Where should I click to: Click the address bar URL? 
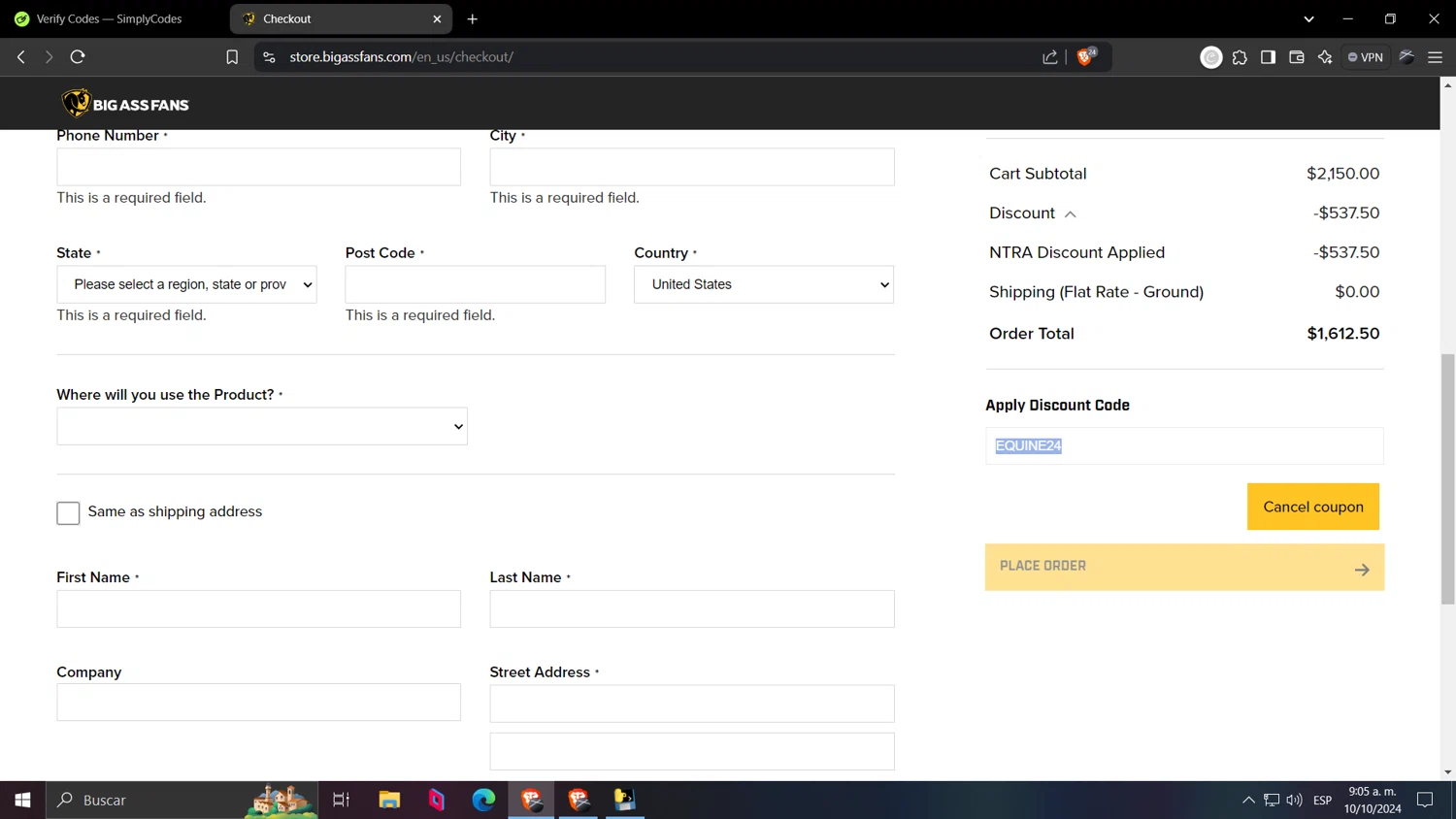401,57
